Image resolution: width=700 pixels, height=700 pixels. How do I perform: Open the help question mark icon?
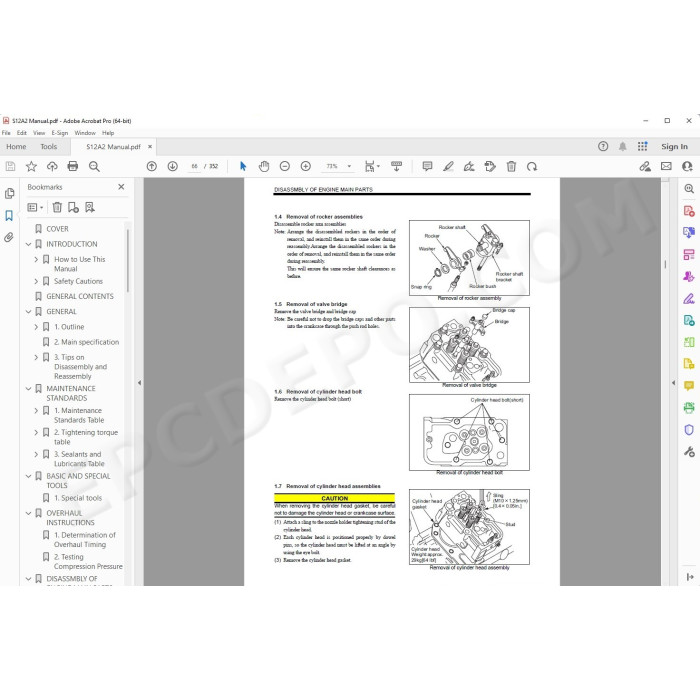[603, 146]
